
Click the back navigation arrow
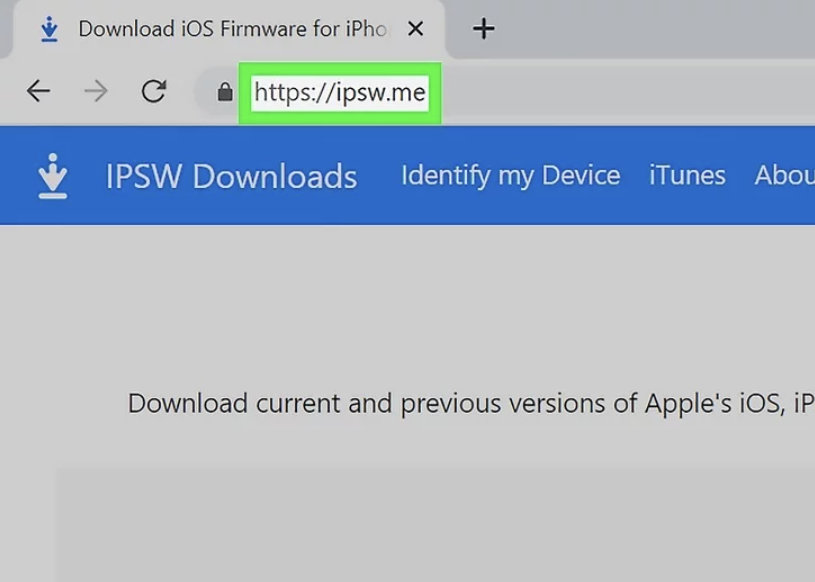(38, 91)
